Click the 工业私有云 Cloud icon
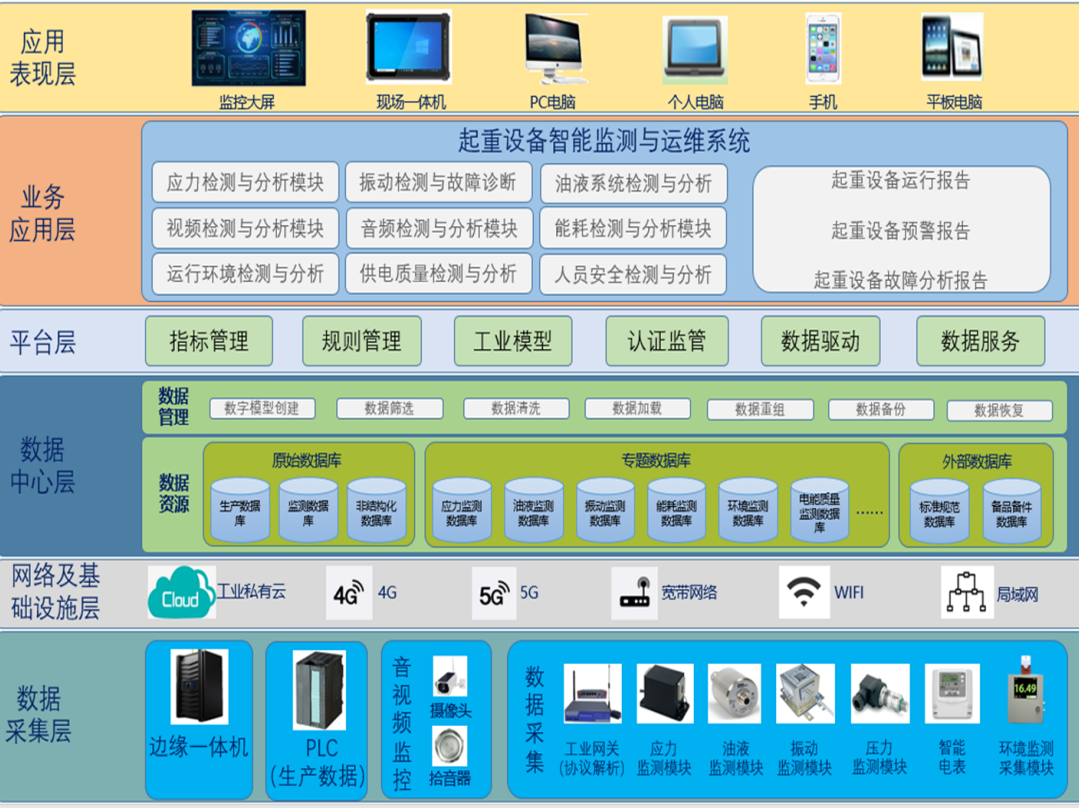 181,593
